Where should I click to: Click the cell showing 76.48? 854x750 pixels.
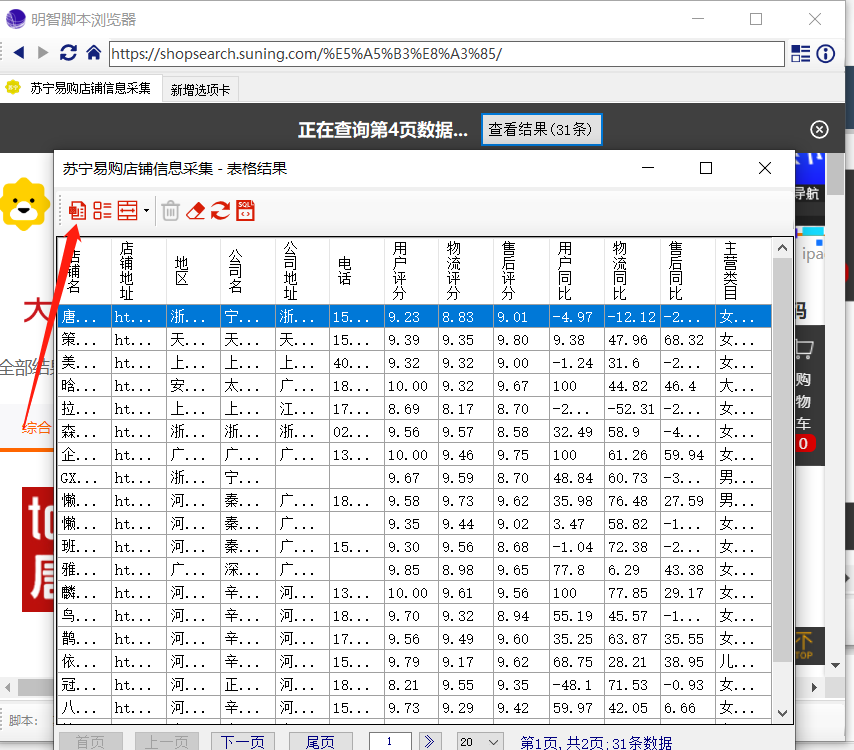point(632,501)
